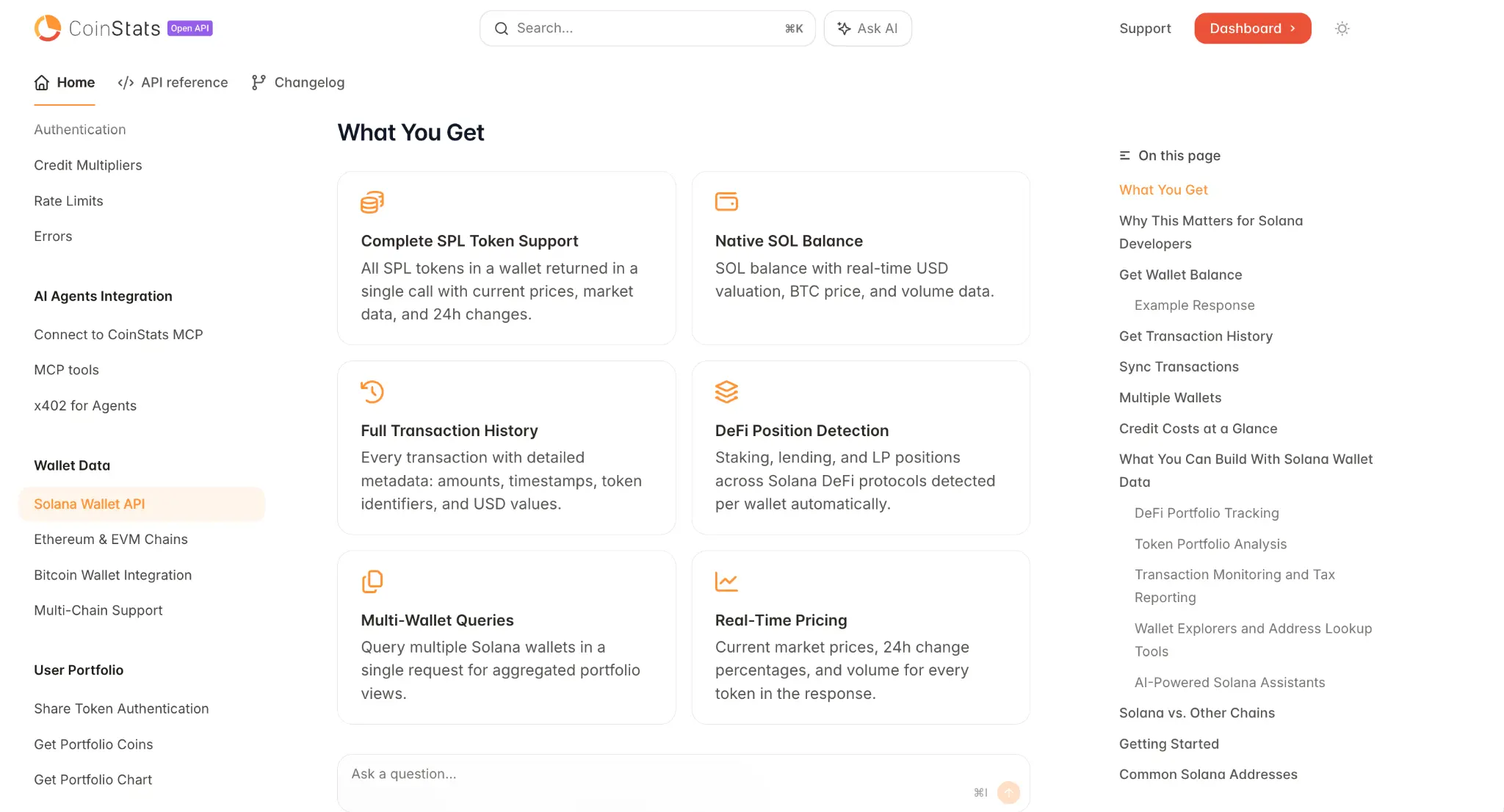Screen dimensions: 1504x812
Task: Click the Support link
Action: pyautogui.click(x=1145, y=29)
